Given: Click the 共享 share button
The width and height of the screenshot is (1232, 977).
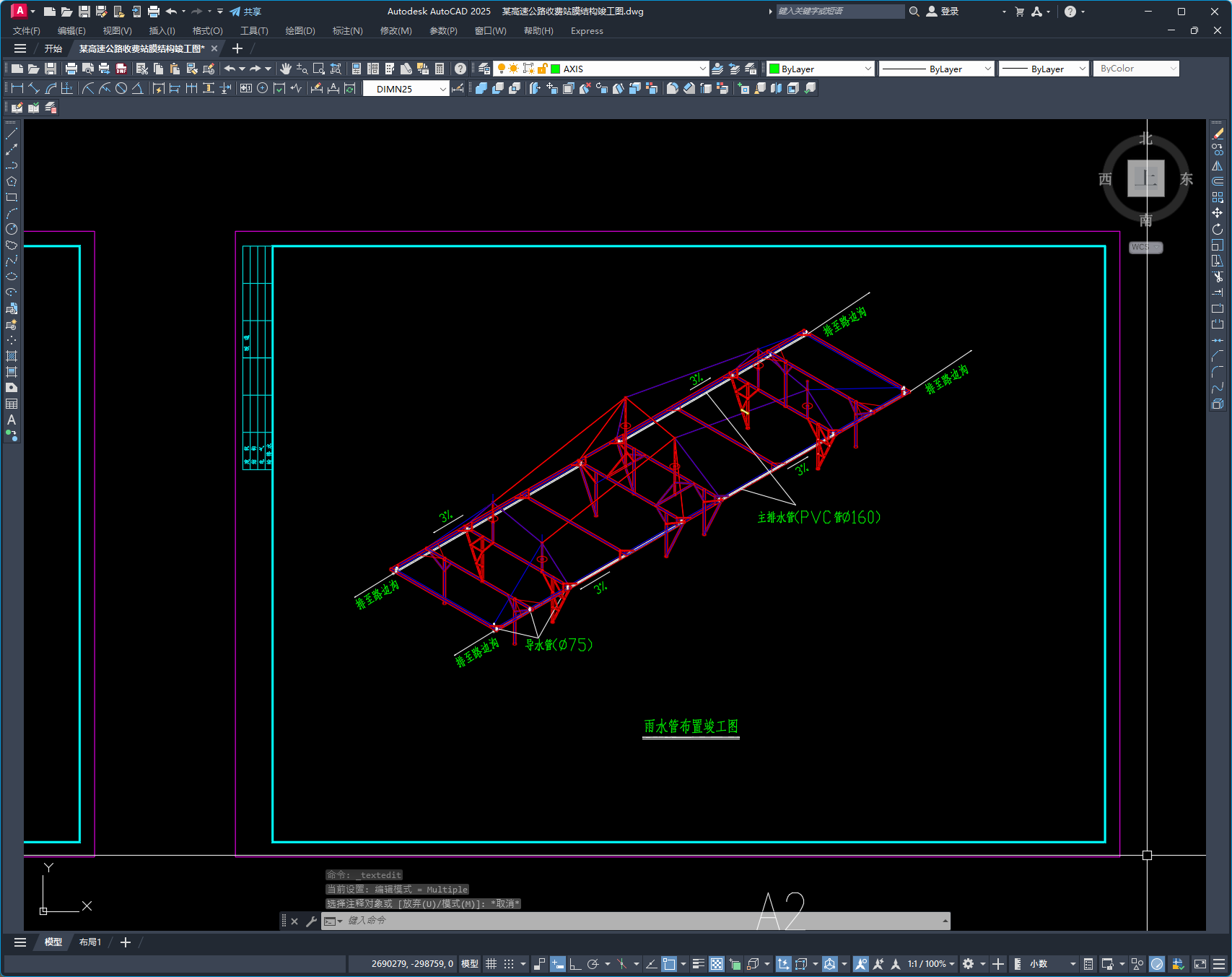Looking at the screenshot, I should tap(245, 12).
